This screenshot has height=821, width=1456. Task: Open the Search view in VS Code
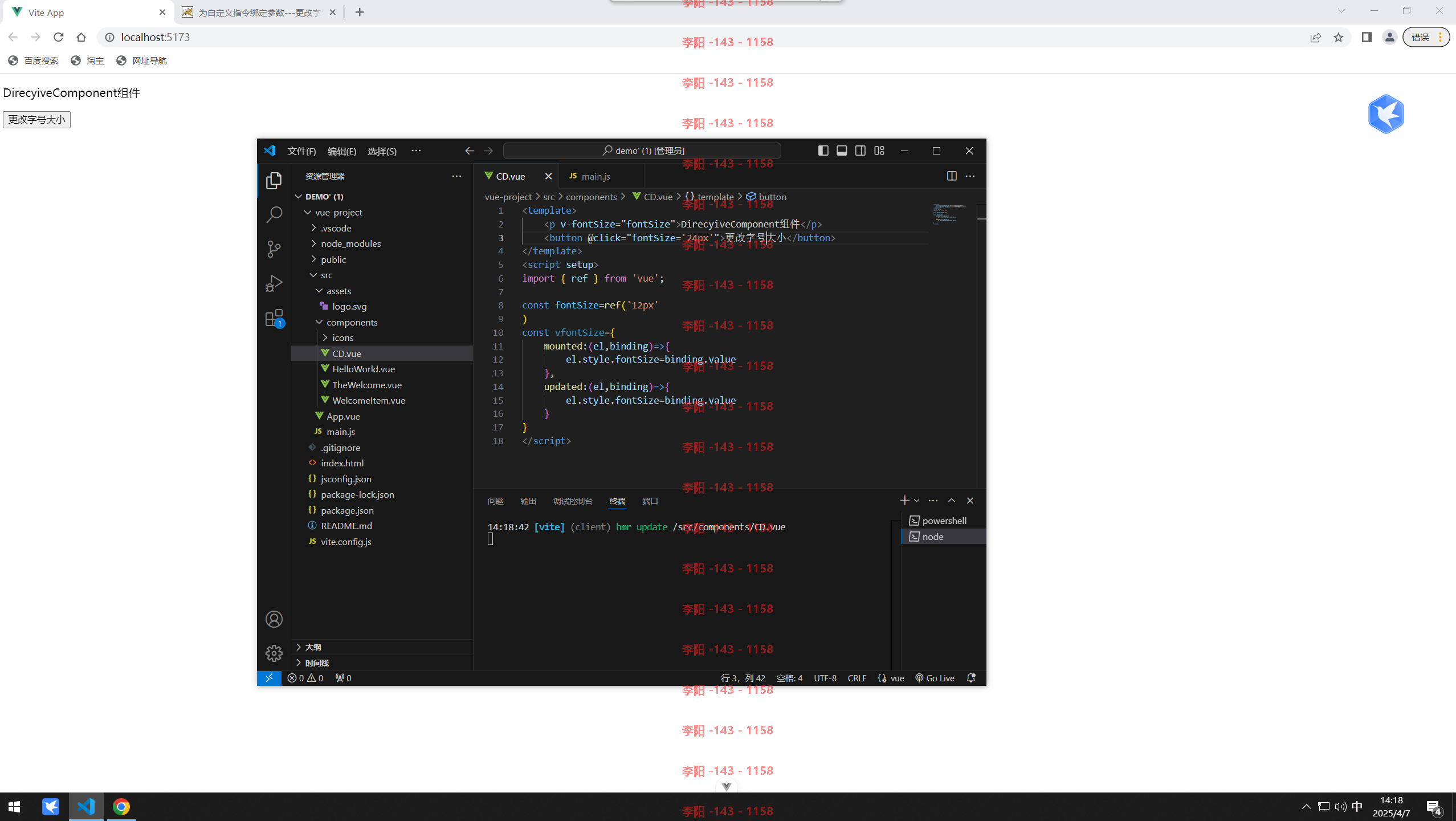pyautogui.click(x=274, y=215)
